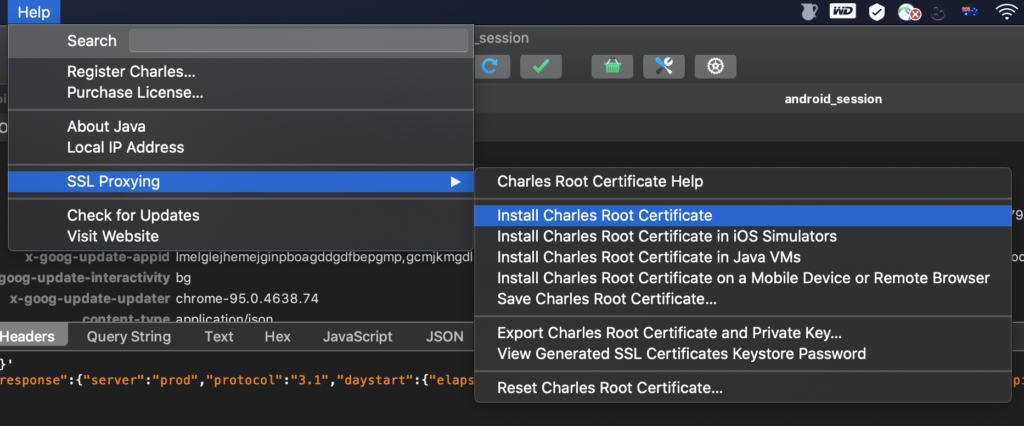Click Check for Updates menu item

(x=133, y=215)
